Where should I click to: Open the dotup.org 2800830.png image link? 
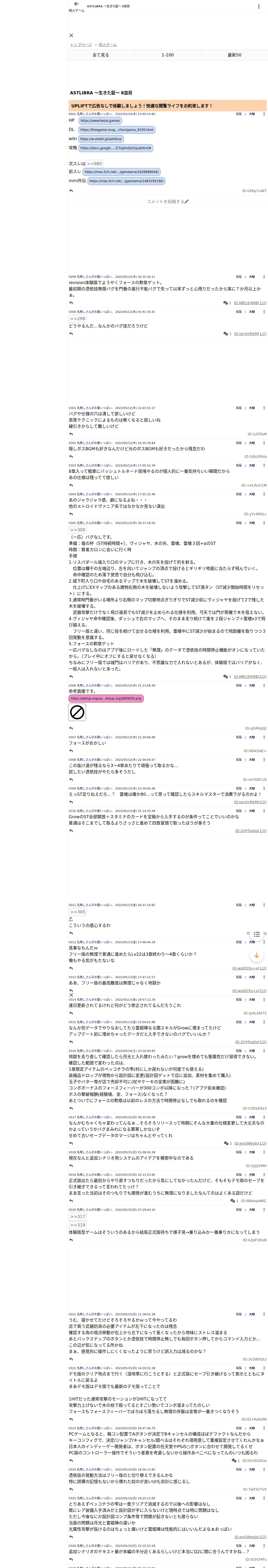click(x=106, y=698)
